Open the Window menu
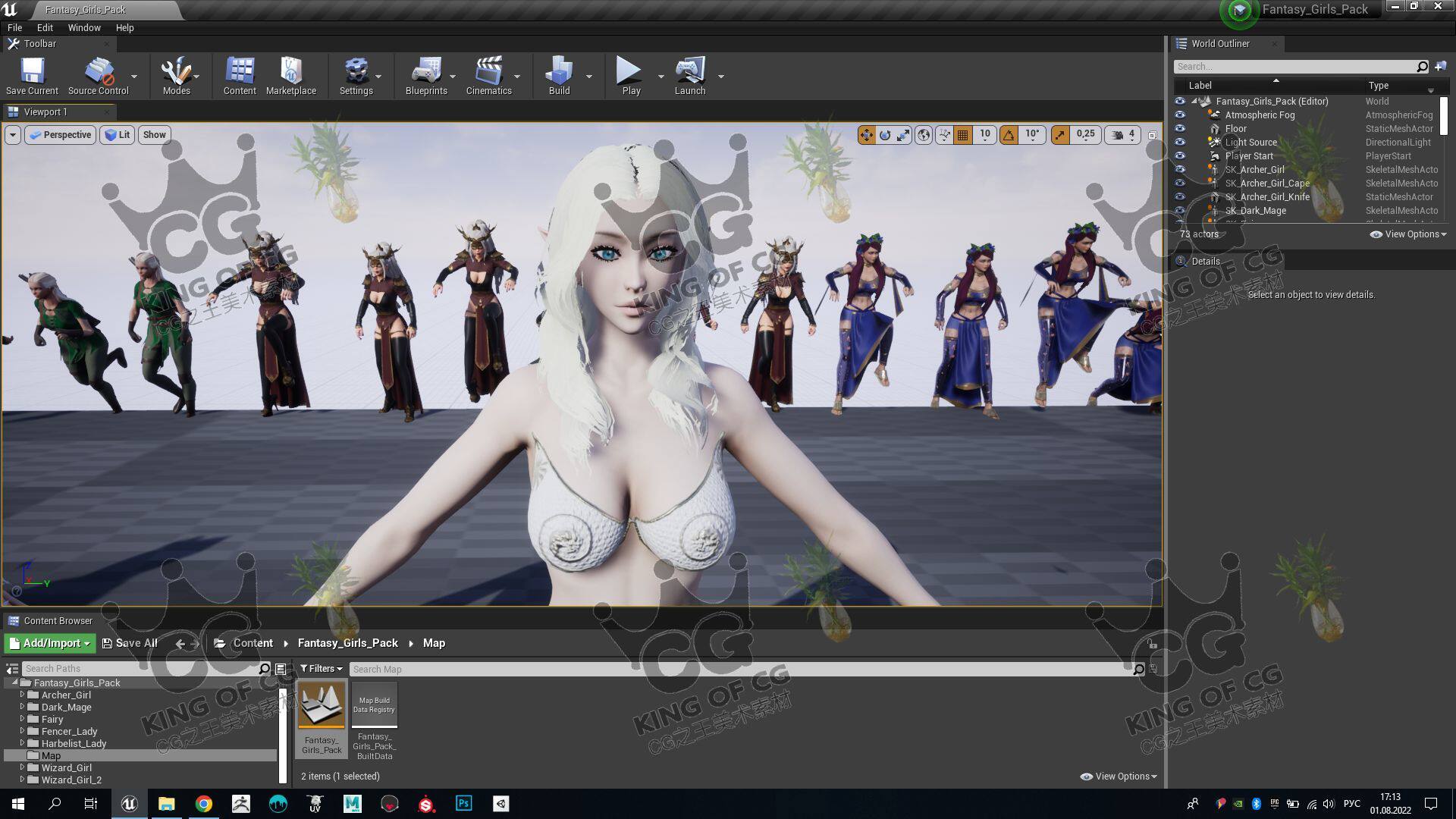 click(x=83, y=28)
